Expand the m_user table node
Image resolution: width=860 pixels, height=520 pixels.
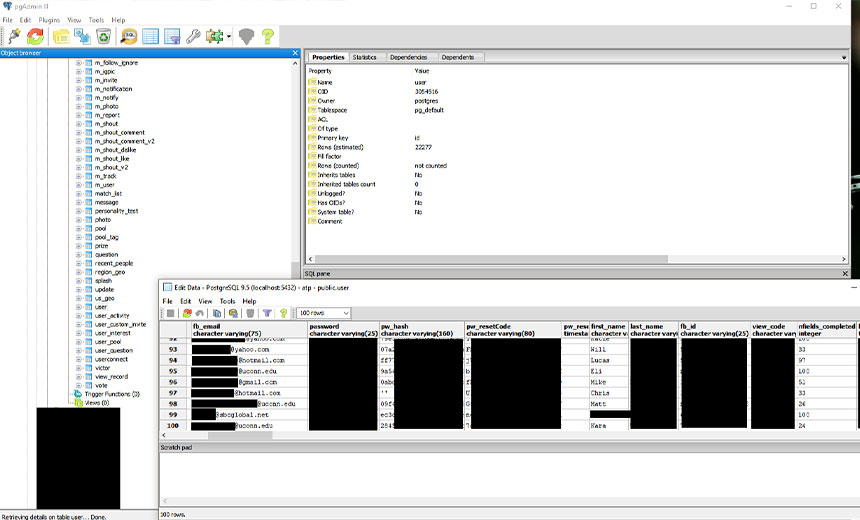[78, 185]
